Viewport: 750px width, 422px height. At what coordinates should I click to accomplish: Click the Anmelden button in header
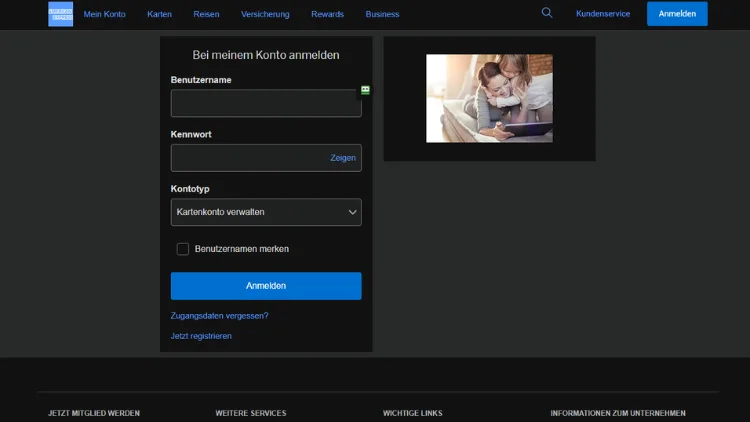[677, 14]
